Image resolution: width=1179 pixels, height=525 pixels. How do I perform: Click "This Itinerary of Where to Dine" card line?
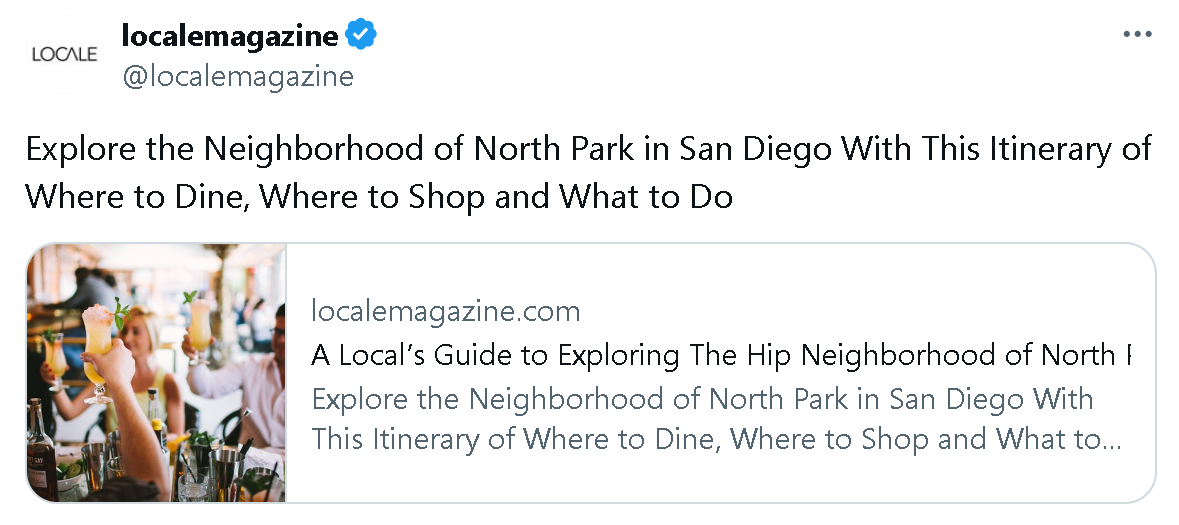pyautogui.click(x=510, y=438)
